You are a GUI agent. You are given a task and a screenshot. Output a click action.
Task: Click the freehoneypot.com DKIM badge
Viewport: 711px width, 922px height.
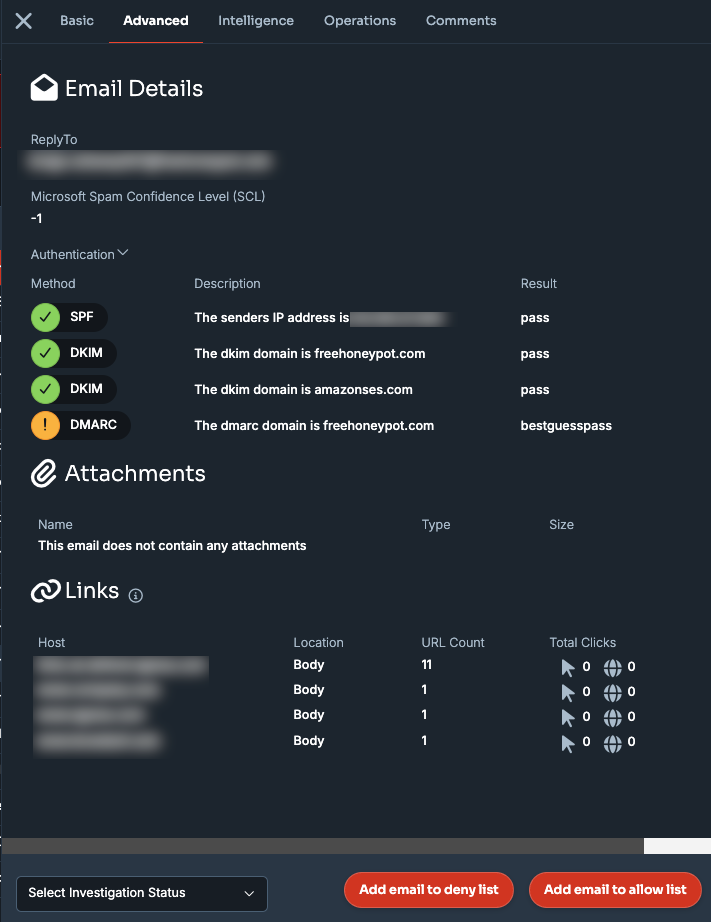point(74,353)
